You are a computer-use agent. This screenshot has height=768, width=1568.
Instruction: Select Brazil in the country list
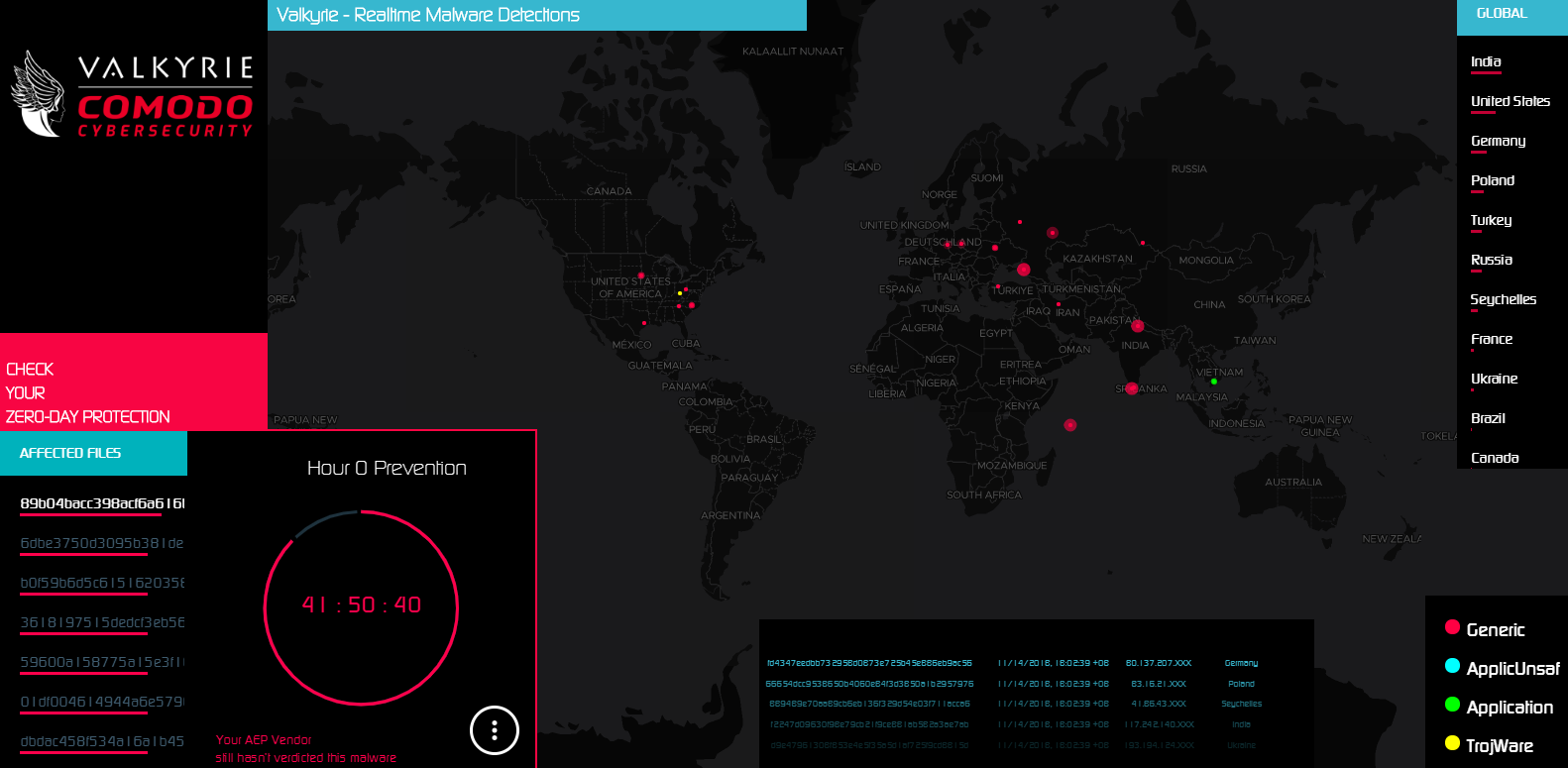pos(1489,418)
